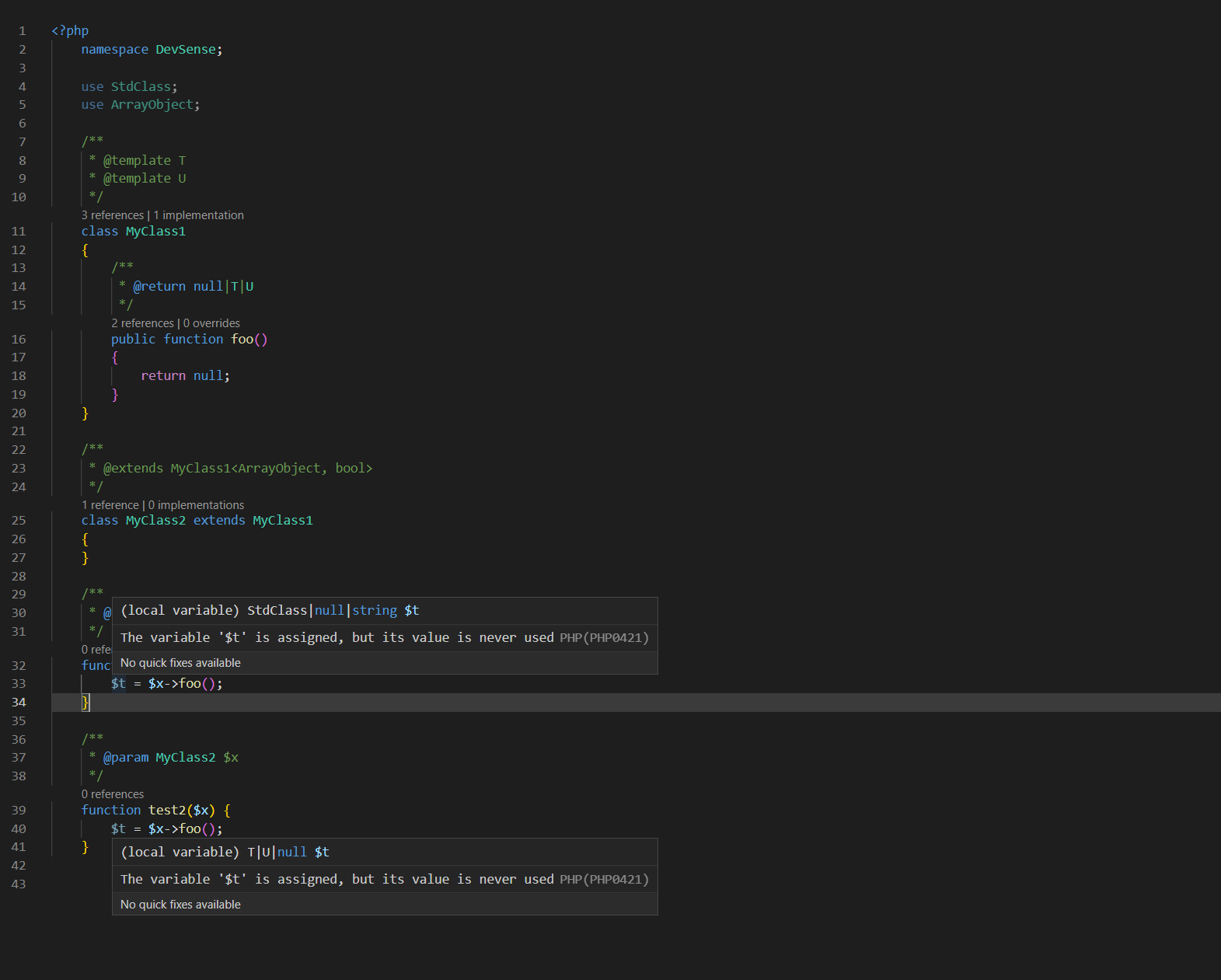Click the $t variable on line 40
Screen dimensions: 1221x980
(x=118, y=829)
